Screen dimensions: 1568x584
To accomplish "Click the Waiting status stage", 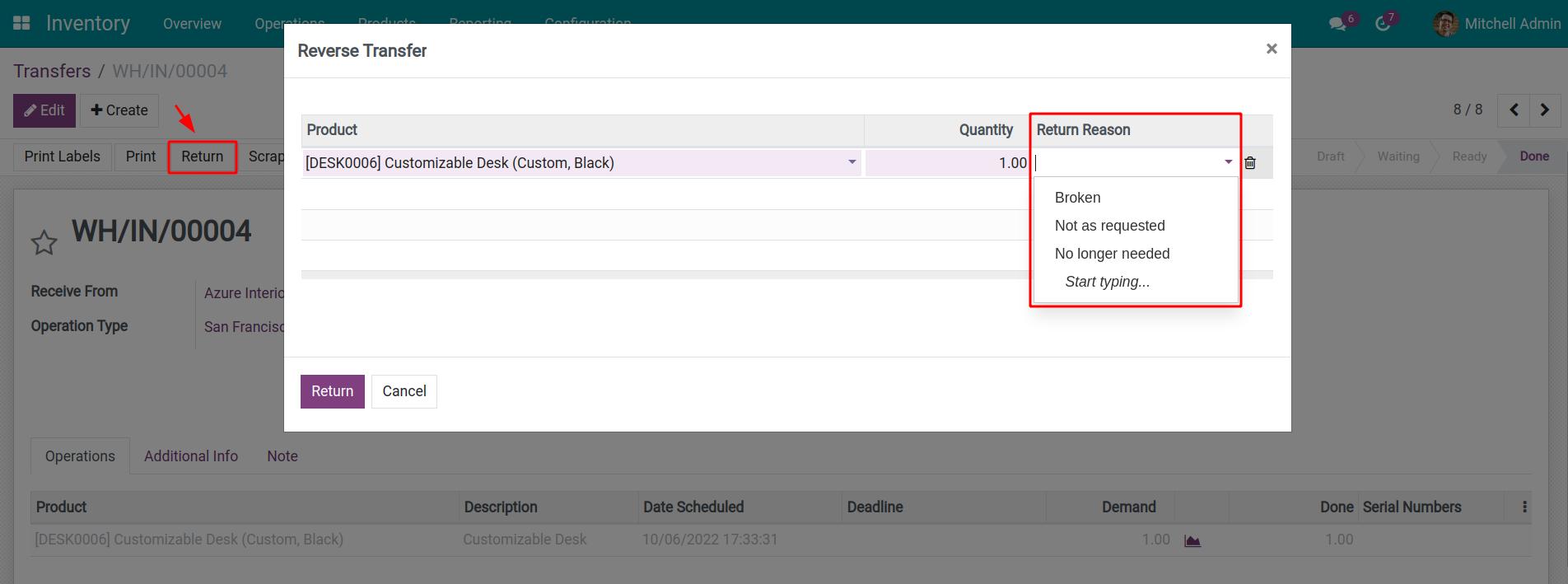I will pos(1398,157).
